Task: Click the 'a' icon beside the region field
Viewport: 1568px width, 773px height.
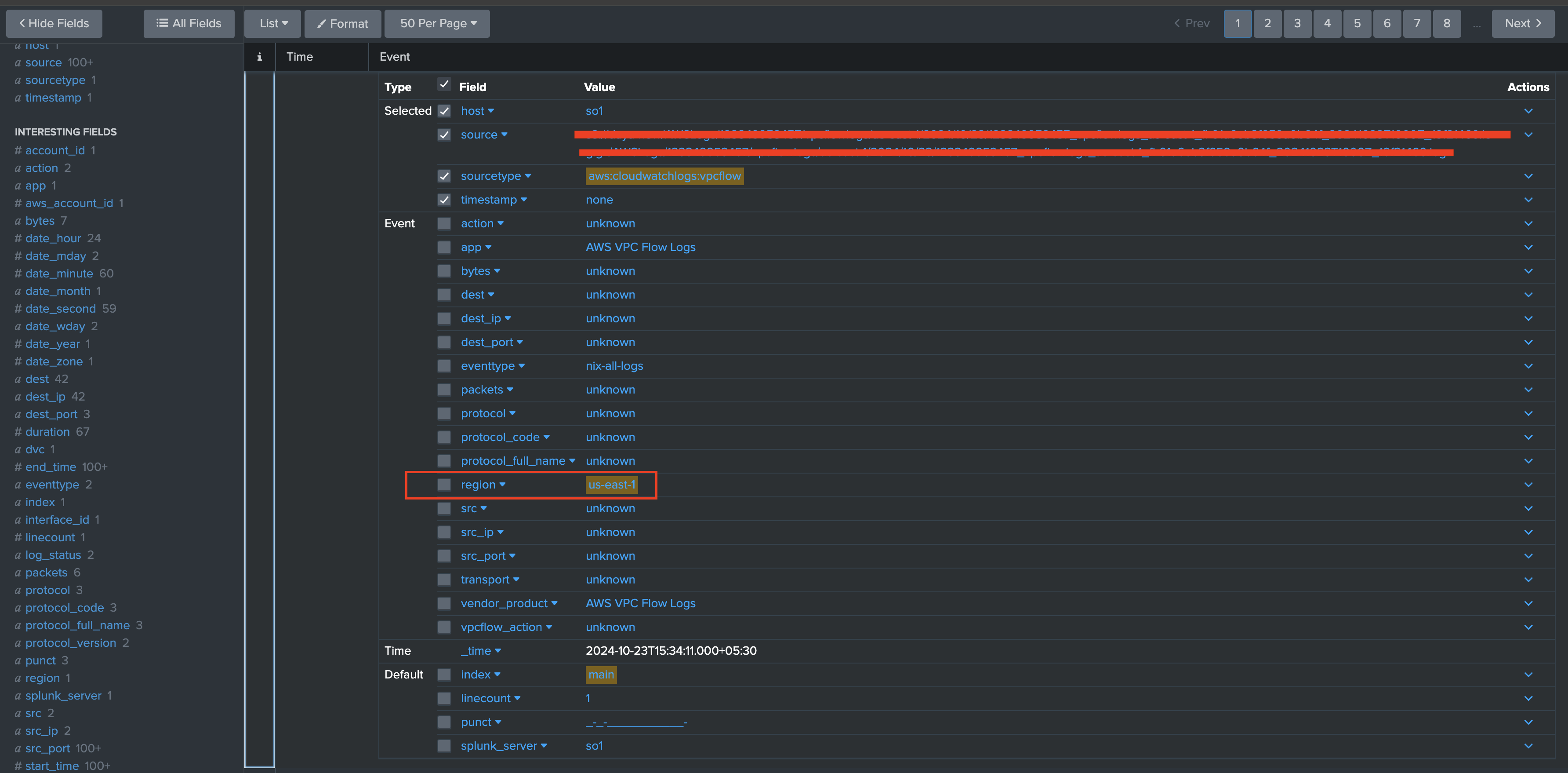Action: pyautogui.click(x=18, y=678)
